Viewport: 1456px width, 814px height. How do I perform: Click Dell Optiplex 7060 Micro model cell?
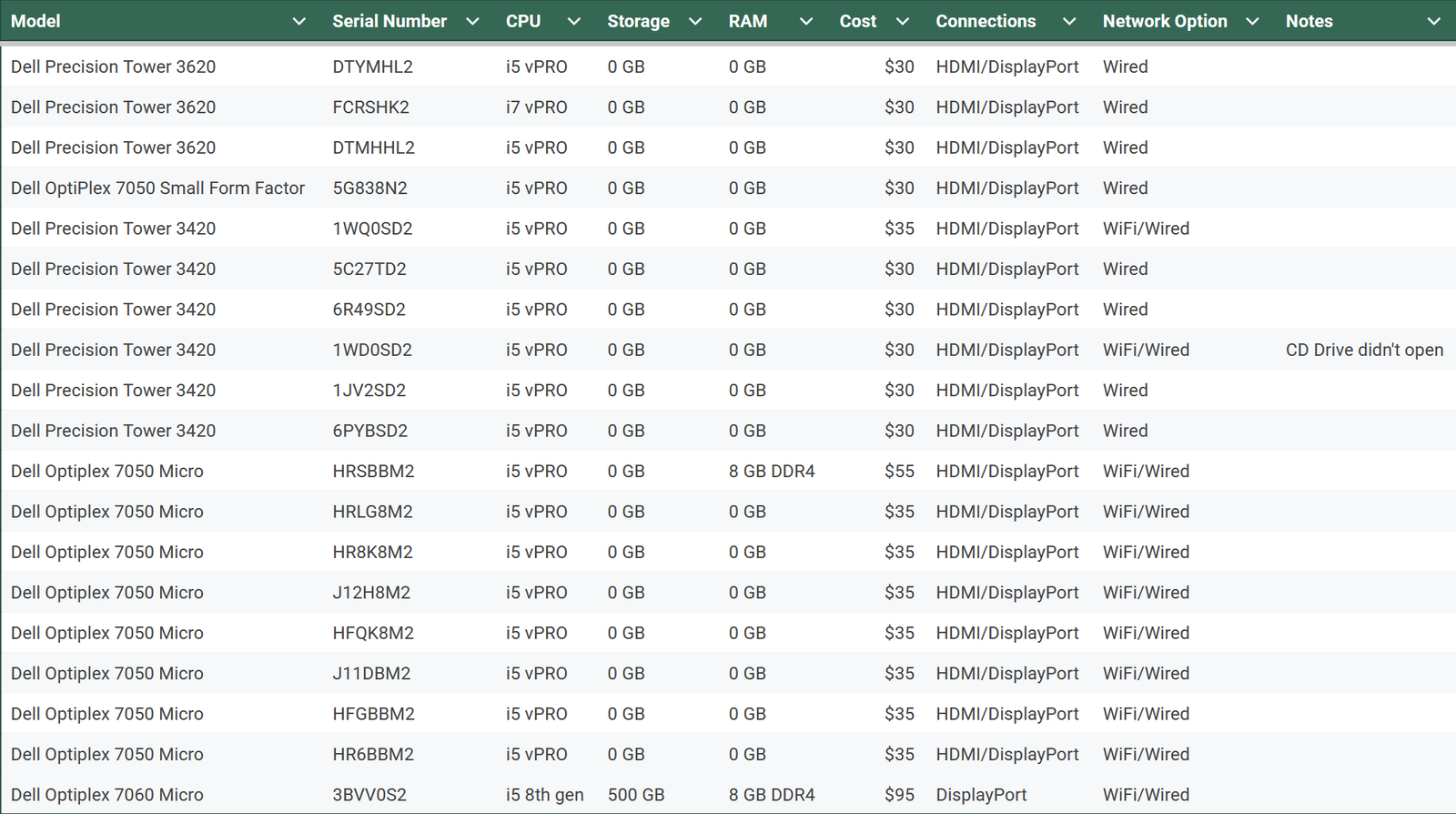[107, 795]
